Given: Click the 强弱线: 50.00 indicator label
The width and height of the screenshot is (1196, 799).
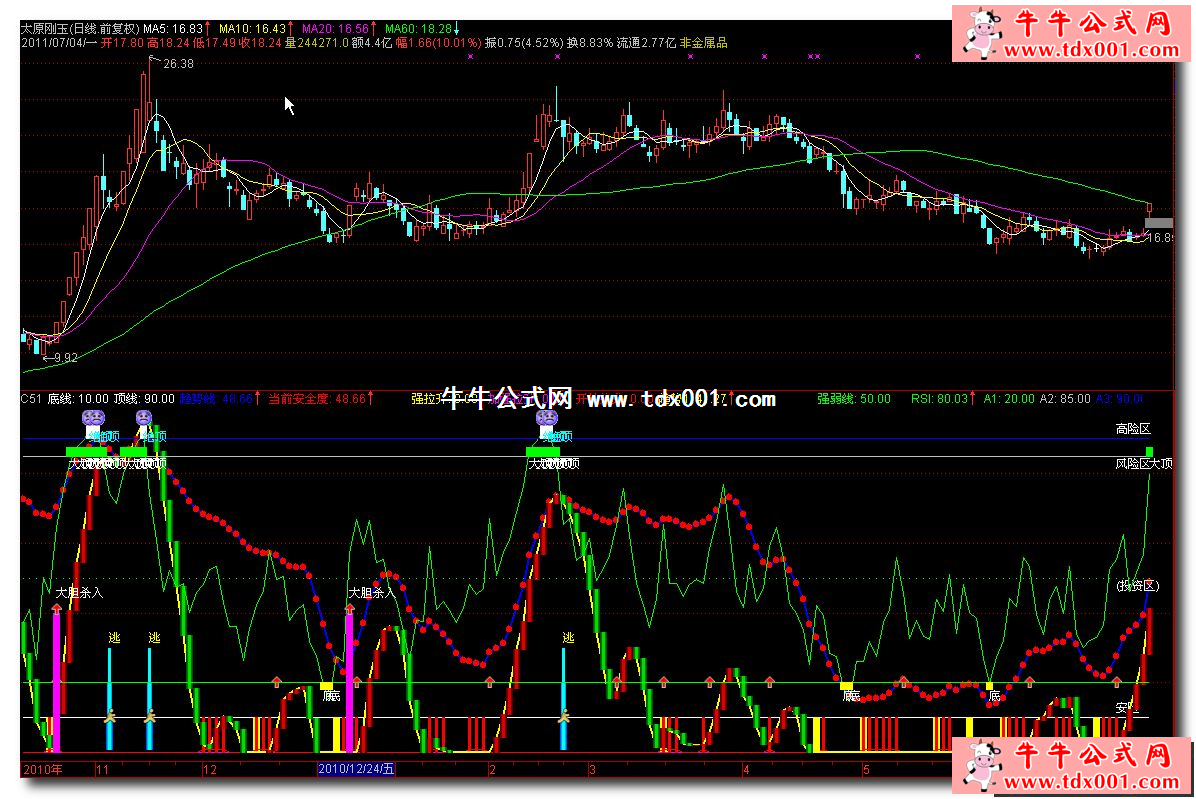Looking at the screenshot, I should 853,399.
